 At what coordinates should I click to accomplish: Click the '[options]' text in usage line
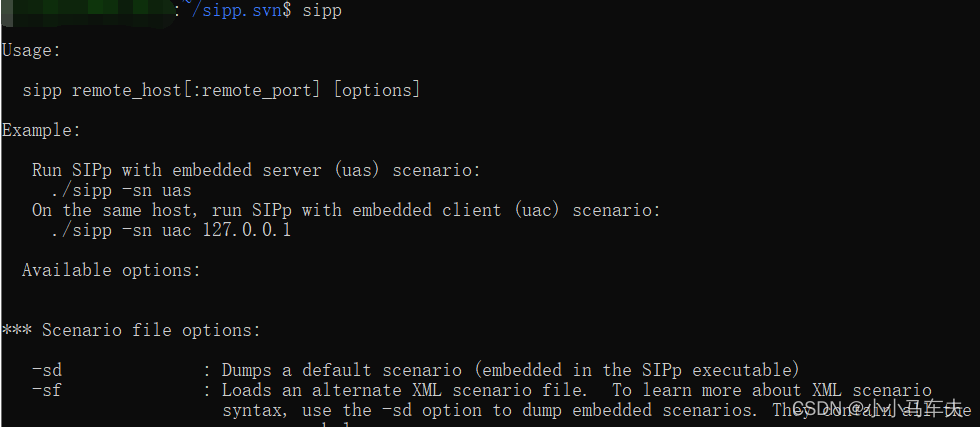click(x=377, y=90)
